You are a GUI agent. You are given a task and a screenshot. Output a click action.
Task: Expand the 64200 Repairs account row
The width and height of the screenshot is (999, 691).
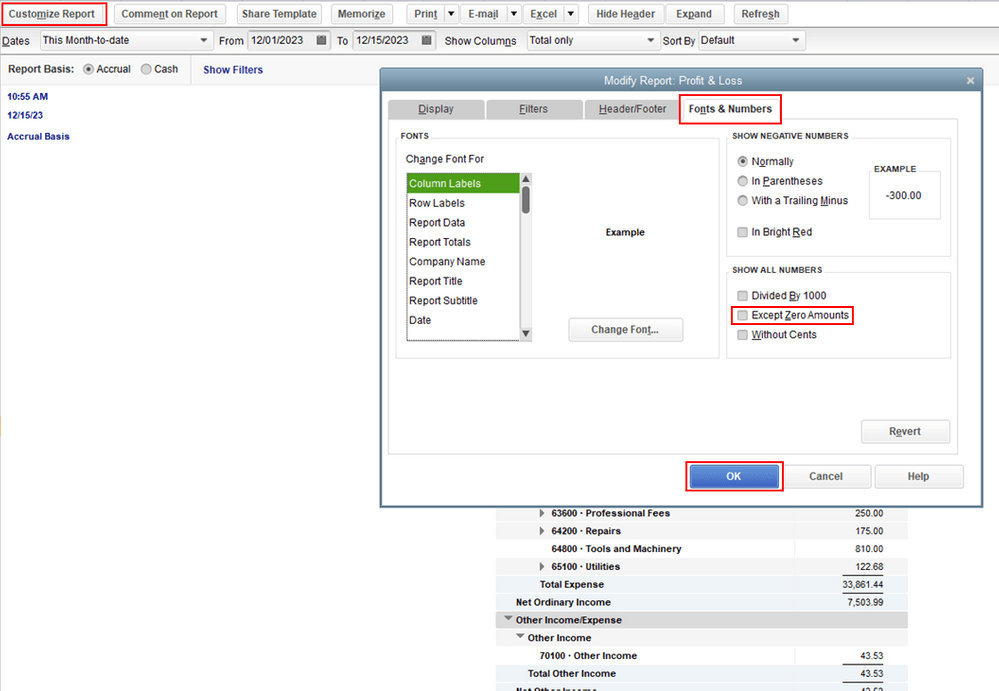point(541,532)
